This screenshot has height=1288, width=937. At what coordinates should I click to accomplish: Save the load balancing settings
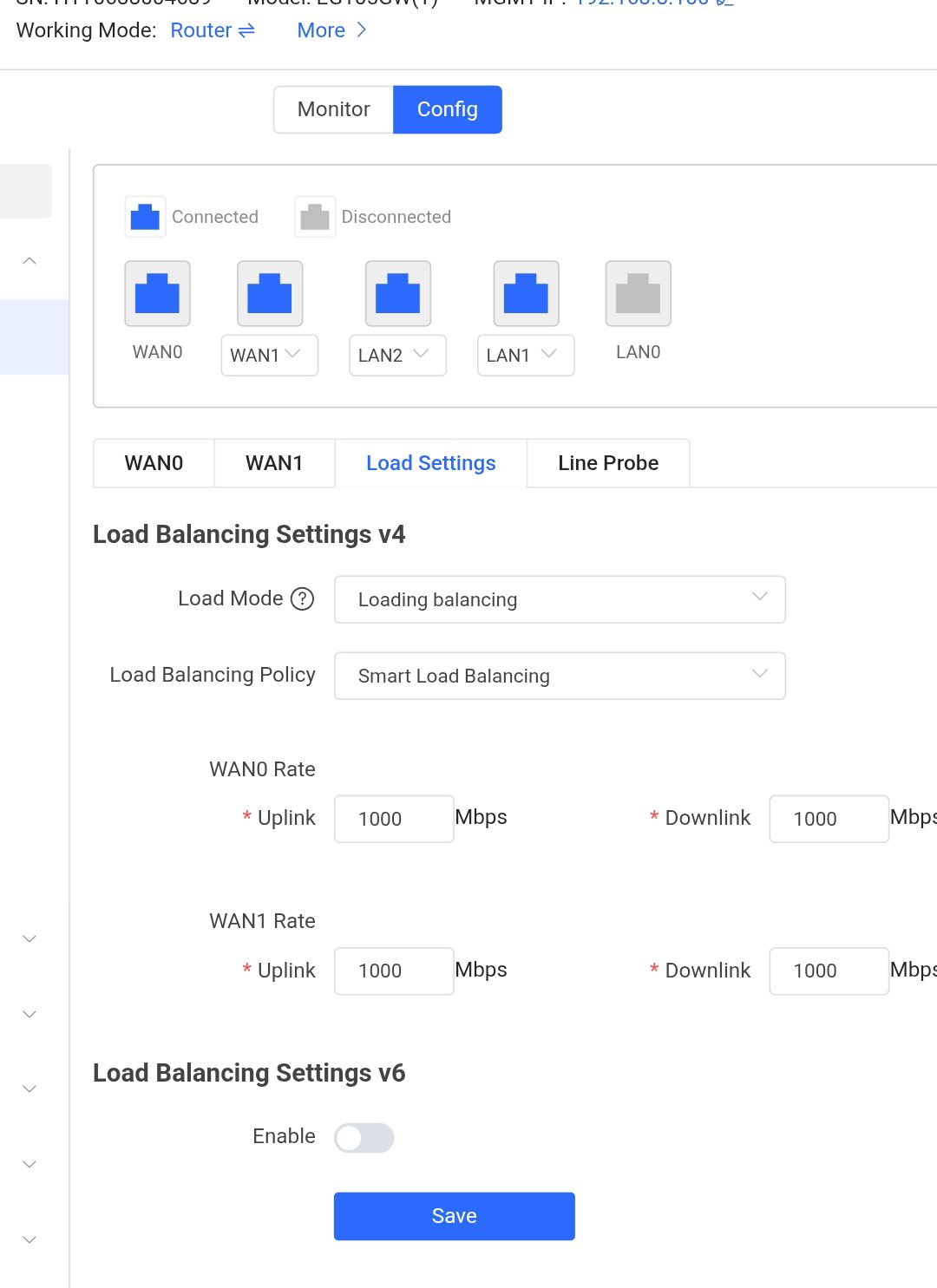(455, 1216)
